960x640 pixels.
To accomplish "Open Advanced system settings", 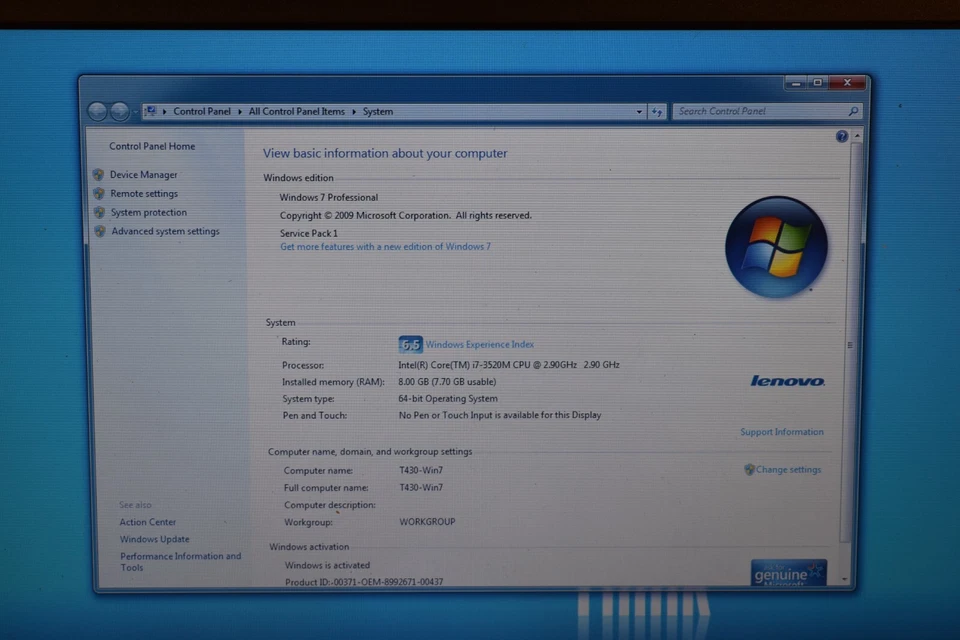I will 166,231.
